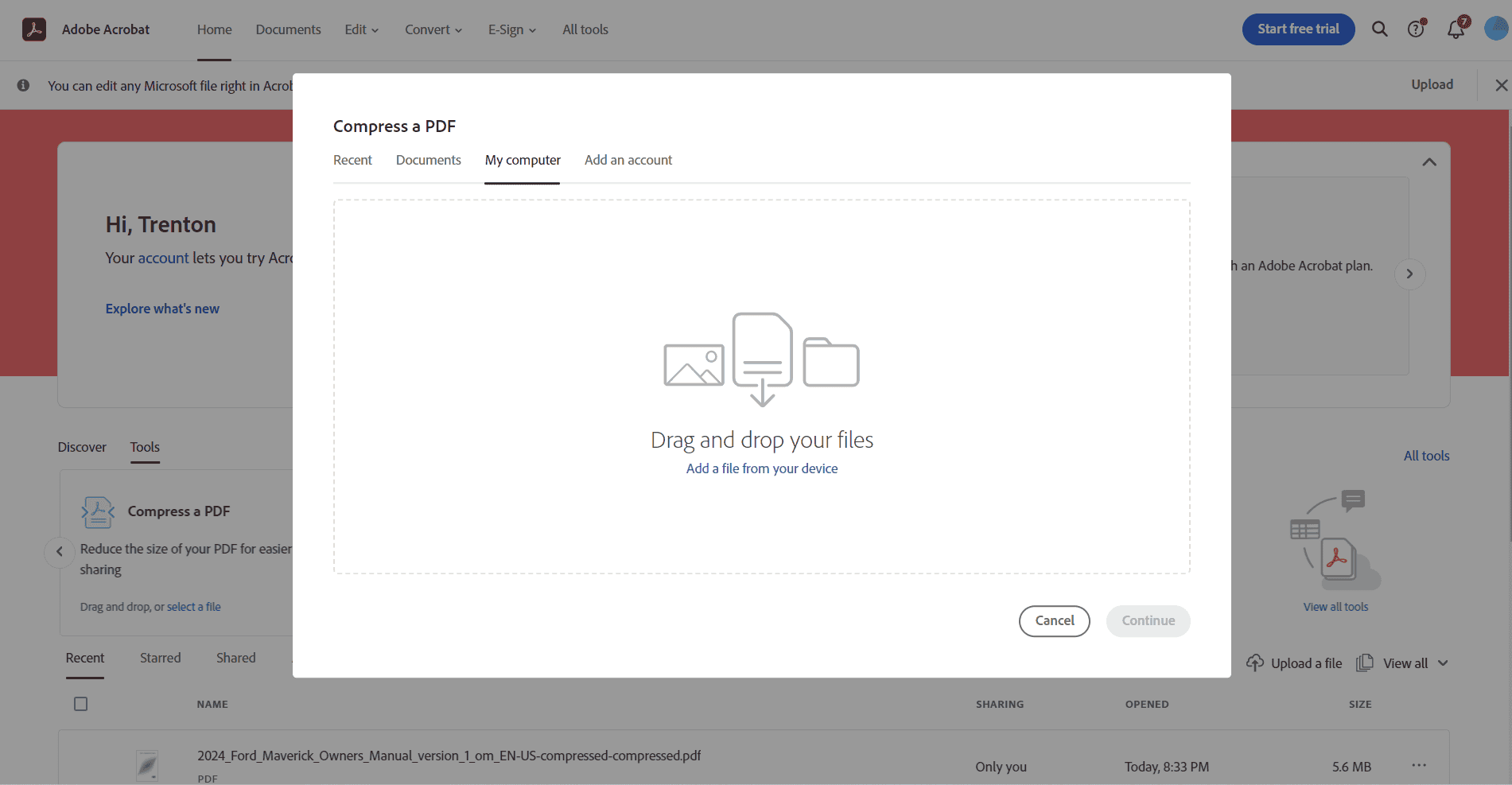Open the Recent files tab below
1512x785 pixels.
85,659
